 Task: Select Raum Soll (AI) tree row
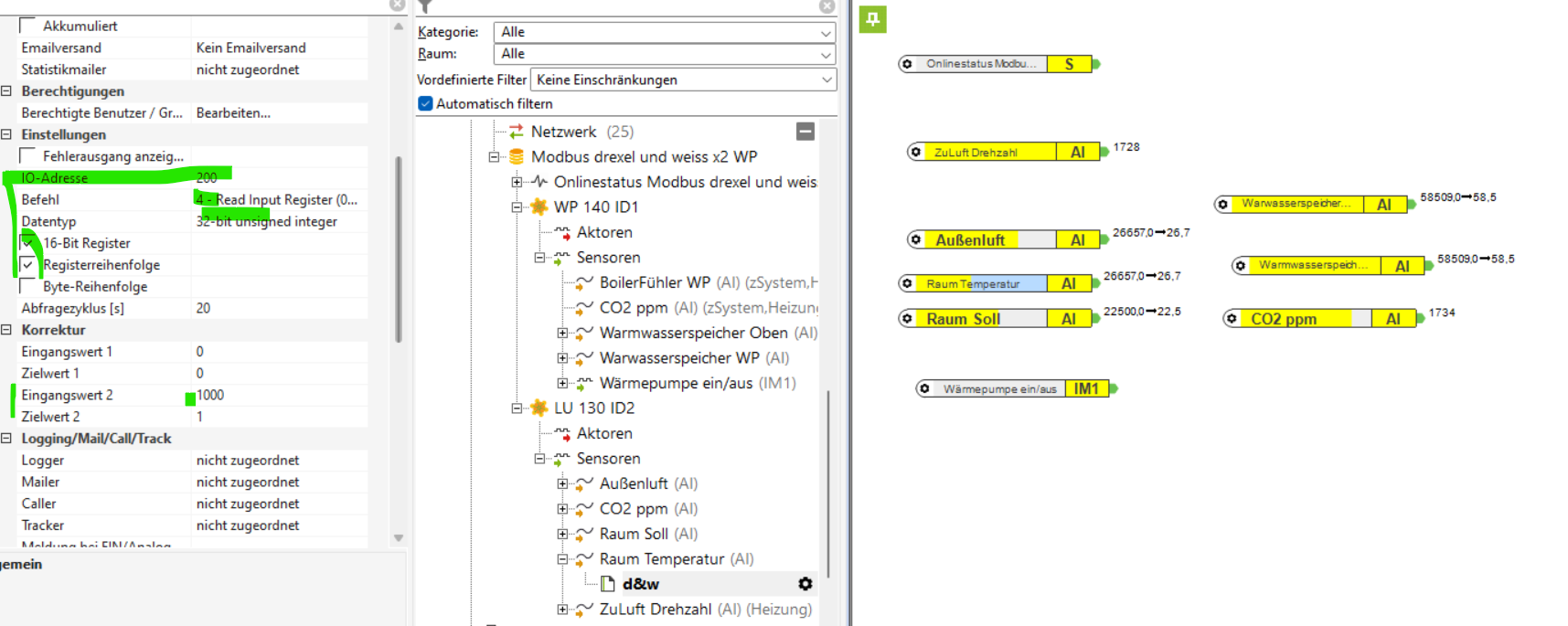point(648,534)
